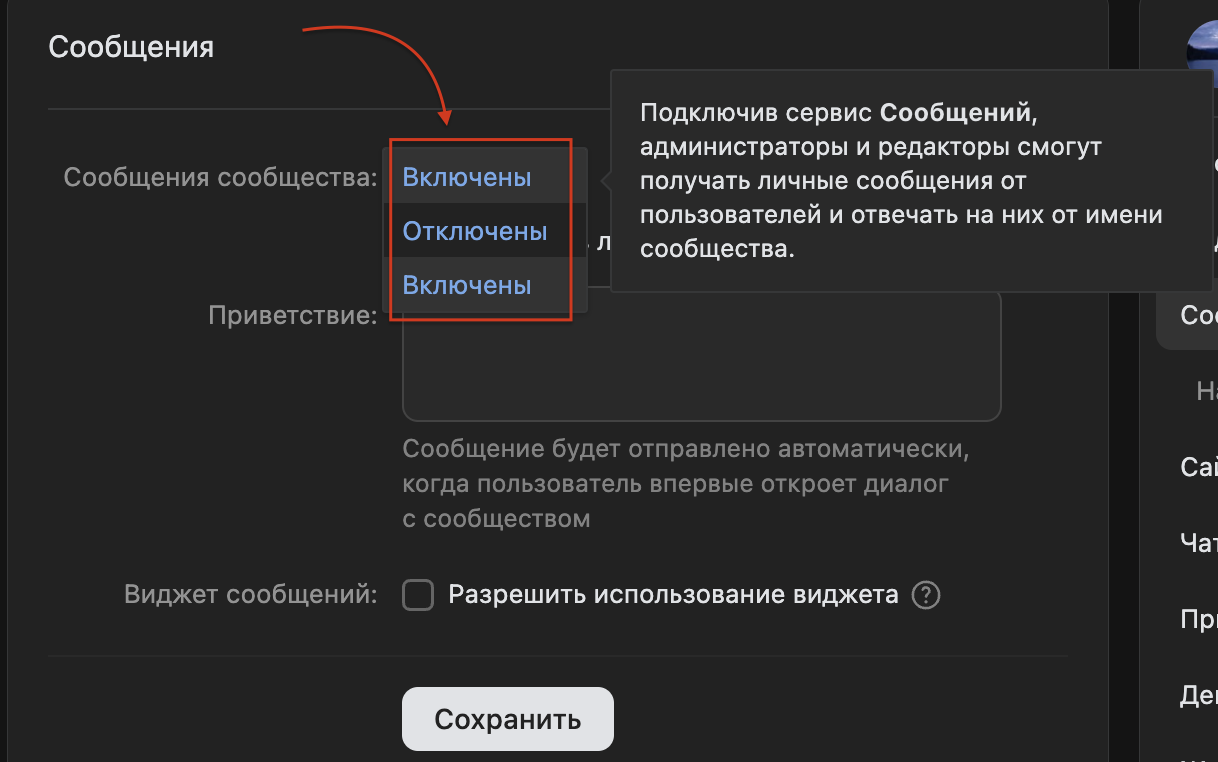Navigate to the Ден… sidebar item
Screen dimensions: 1218x762
(x=1198, y=696)
